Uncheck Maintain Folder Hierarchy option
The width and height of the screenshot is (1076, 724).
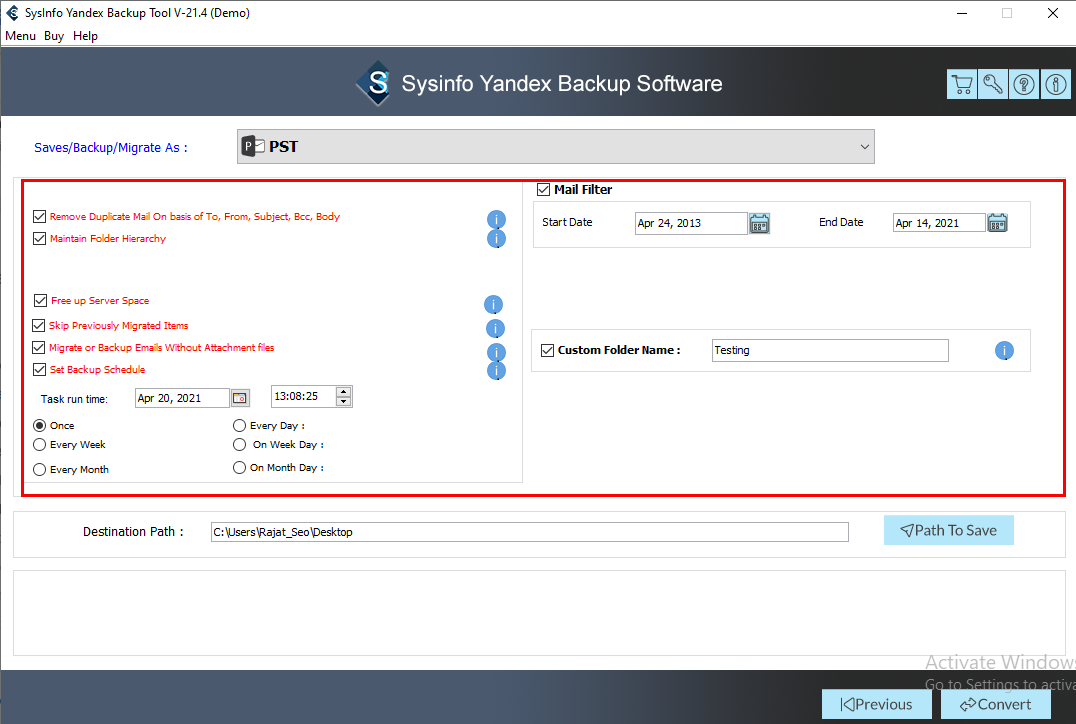tap(40, 239)
